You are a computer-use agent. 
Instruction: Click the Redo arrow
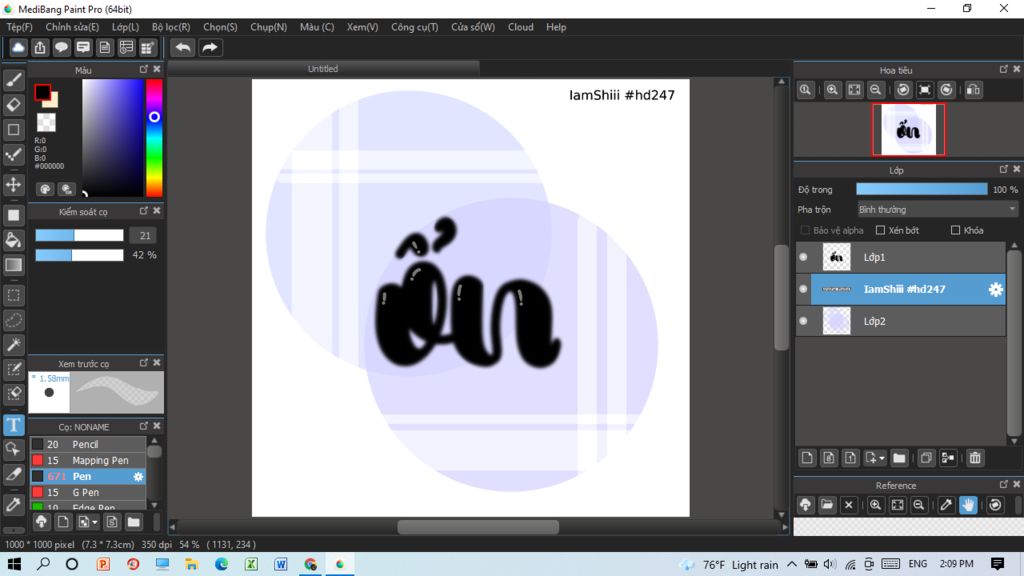[210, 48]
